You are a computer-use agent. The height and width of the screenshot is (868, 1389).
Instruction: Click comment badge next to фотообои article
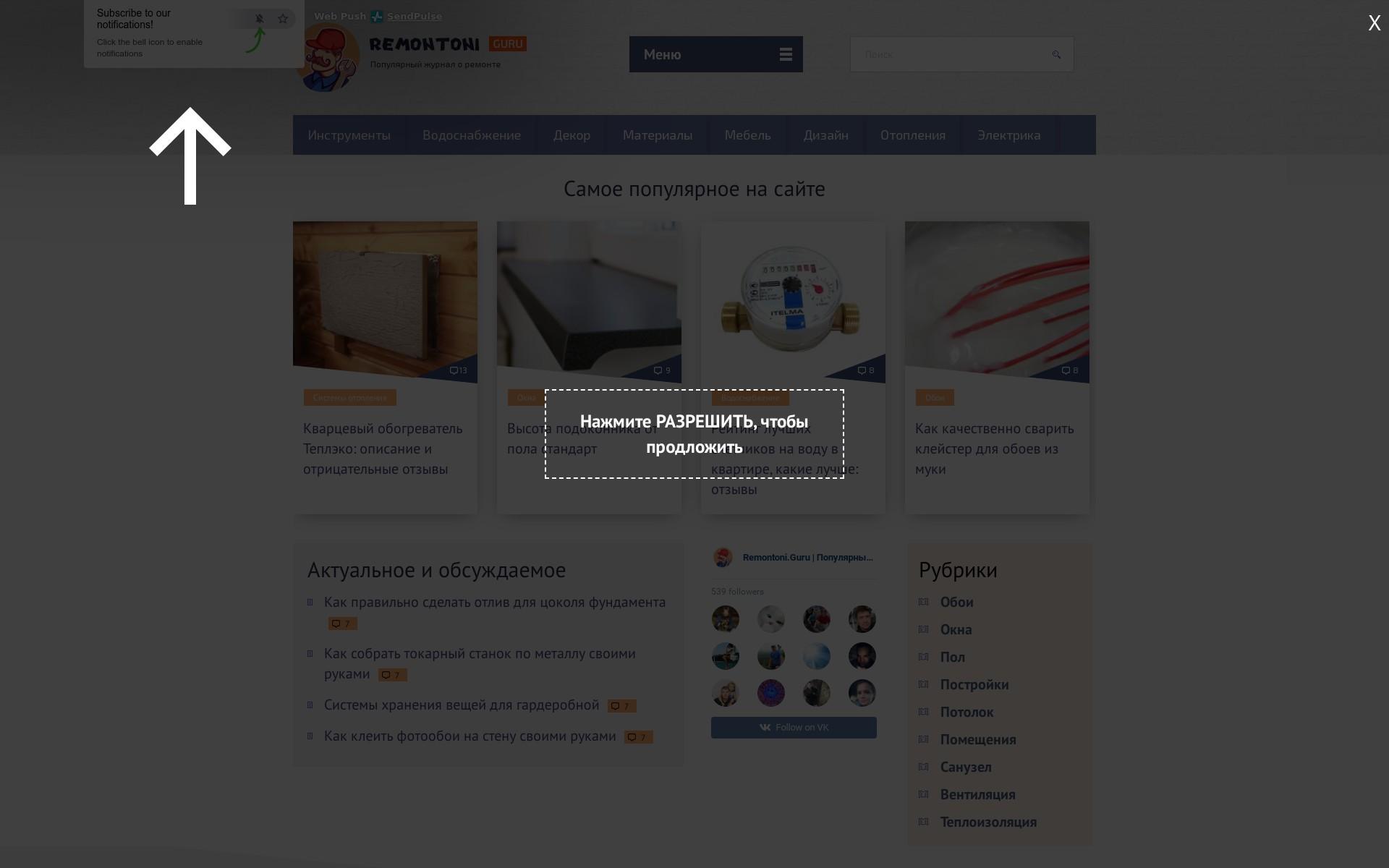pos(639,737)
